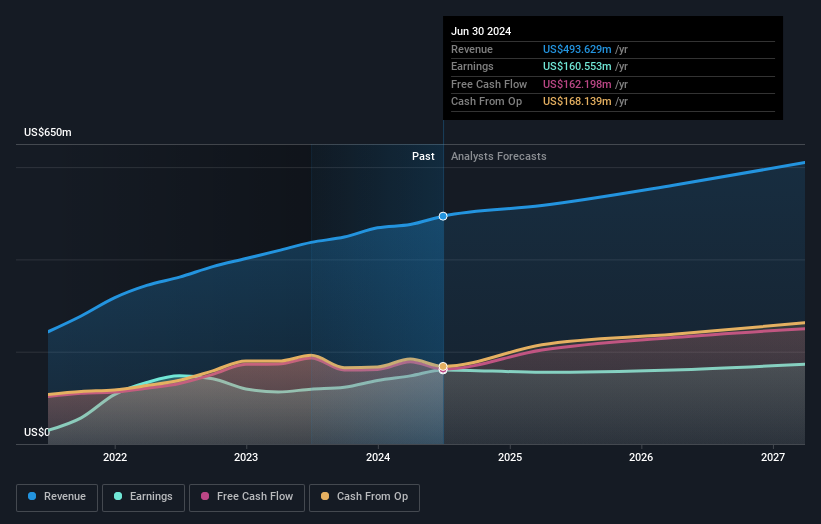The image size is (821, 524).
Task: Click the US$160.553m earnings value
Action: [x=577, y=66]
